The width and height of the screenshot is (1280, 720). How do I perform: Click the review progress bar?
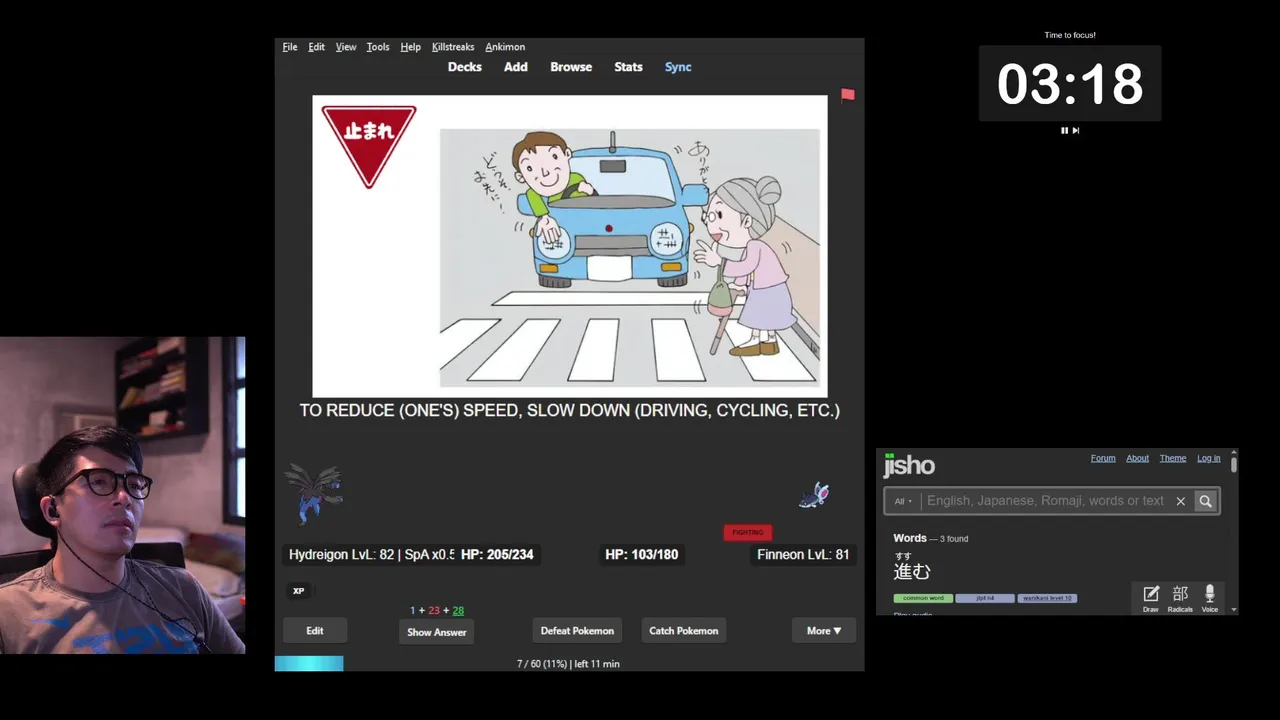(x=309, y=663)
